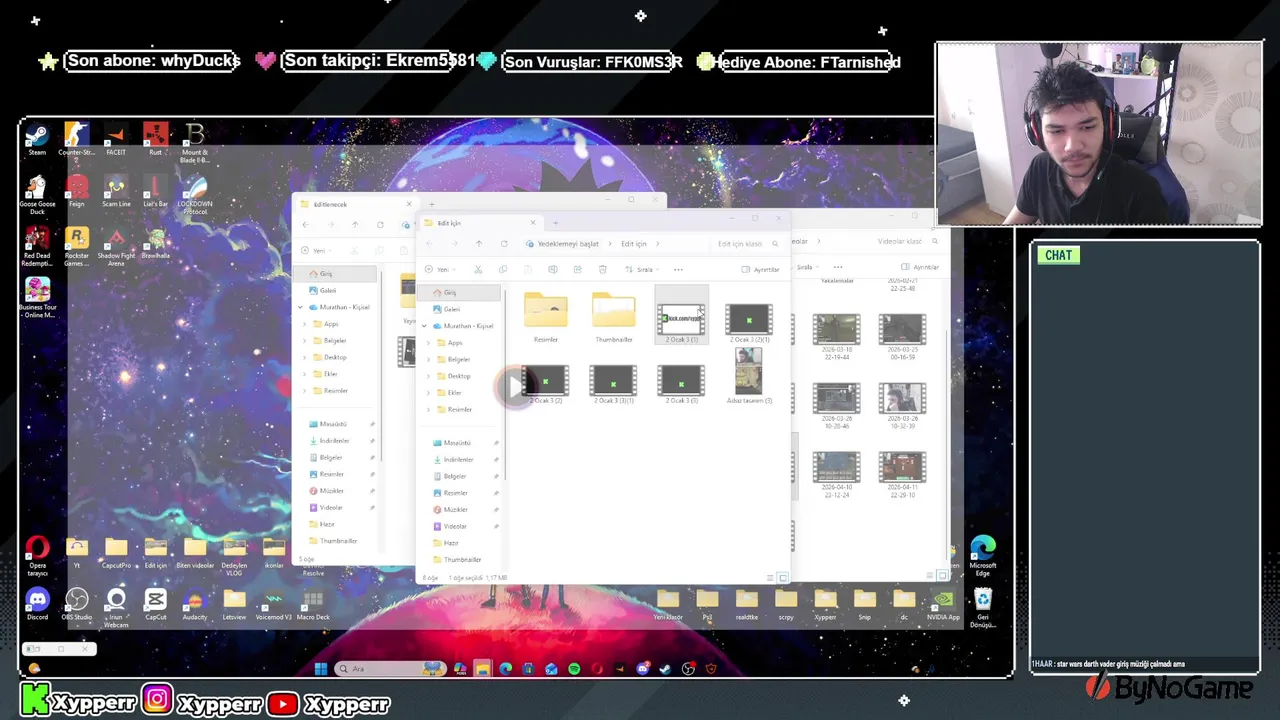Image resolution: width=1280 pixels, height=720 pixels.
Task: Open Opera browser desktop icon
Action: tap(37, 556)
